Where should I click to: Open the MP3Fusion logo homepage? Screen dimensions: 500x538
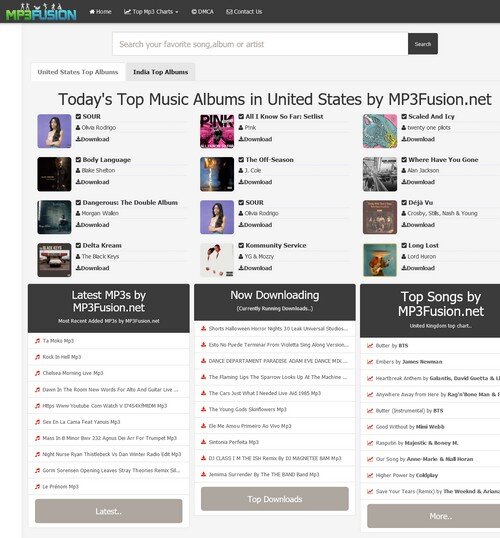coord(41,12)
